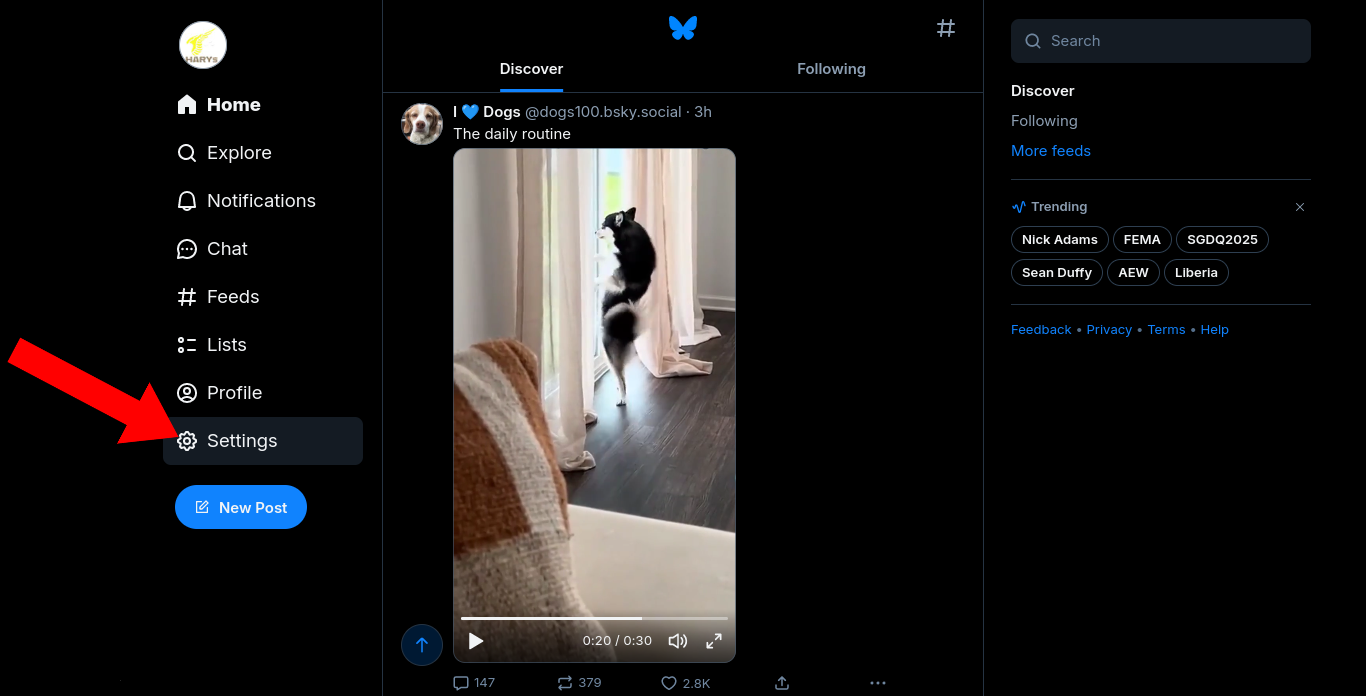Screen dimensions: 1366x696
Task: Click the video progress bar
Action: coord(594,618)
